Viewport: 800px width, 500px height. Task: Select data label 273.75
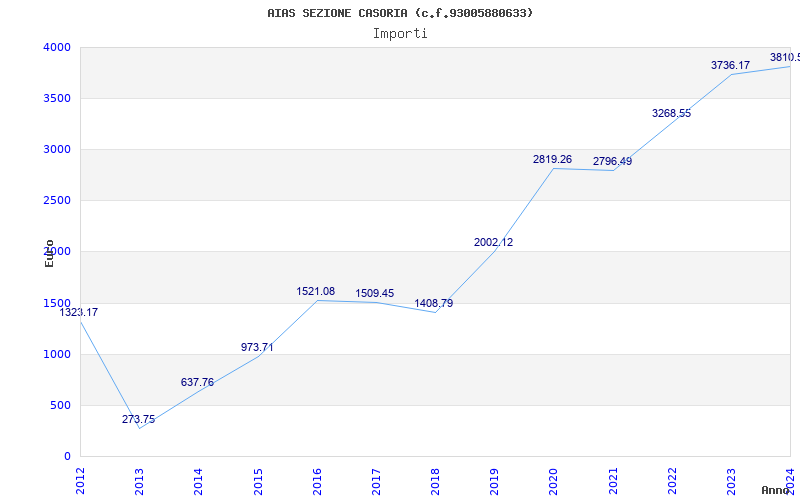point(138,419)
